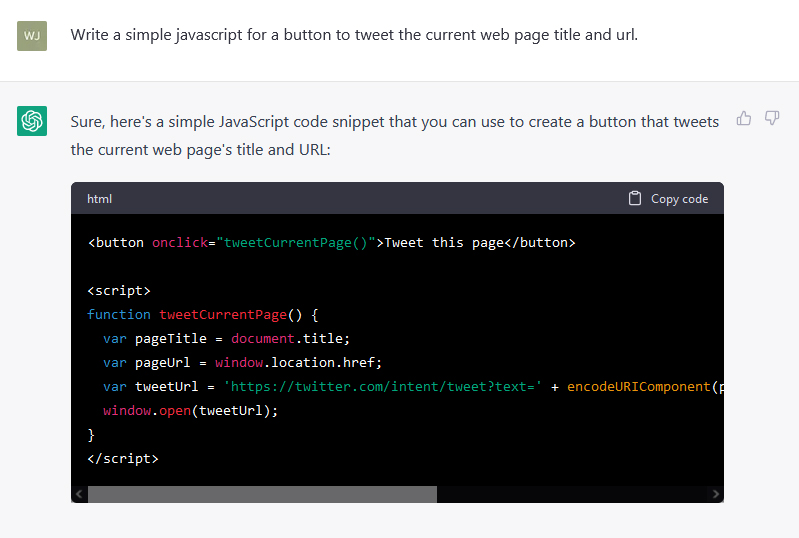The height and width of the screenshot is (538, 799).
Task: Click the encodeURIComponent function name
Action: (639, 387)
